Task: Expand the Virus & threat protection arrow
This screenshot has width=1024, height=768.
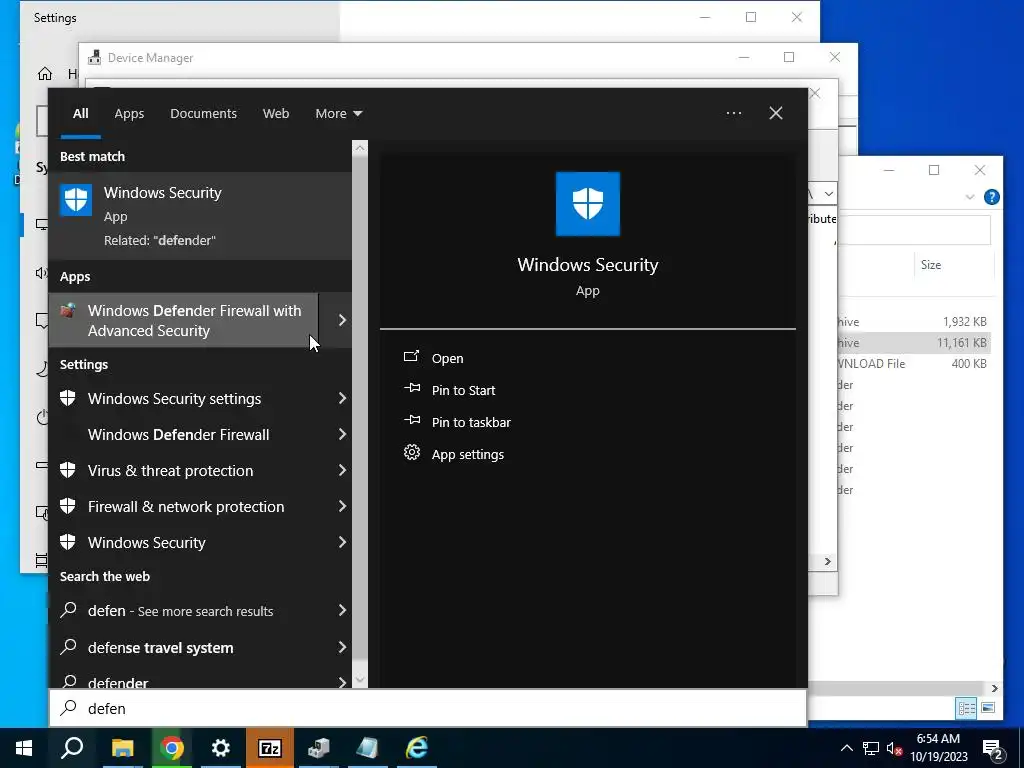Action: tap(342, 470)
